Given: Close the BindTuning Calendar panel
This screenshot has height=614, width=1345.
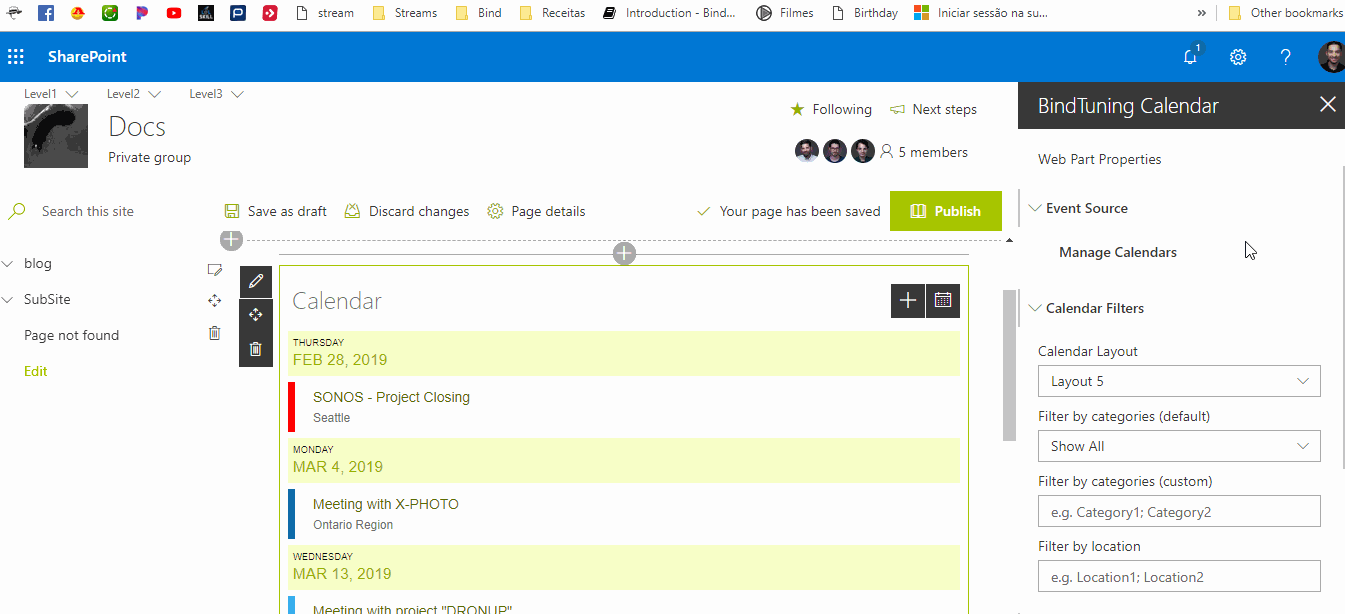Looking at the screenshot, I should point(1327,105).
